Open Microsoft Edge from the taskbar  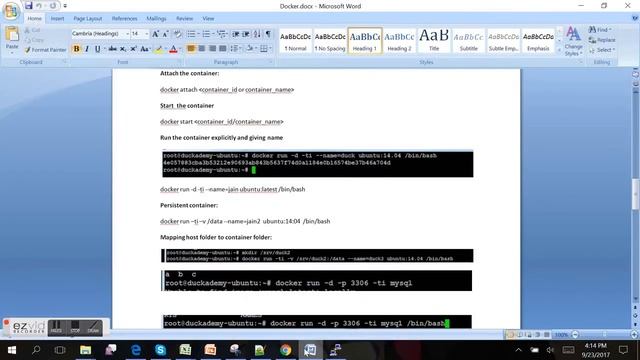[x=136, y=350]
